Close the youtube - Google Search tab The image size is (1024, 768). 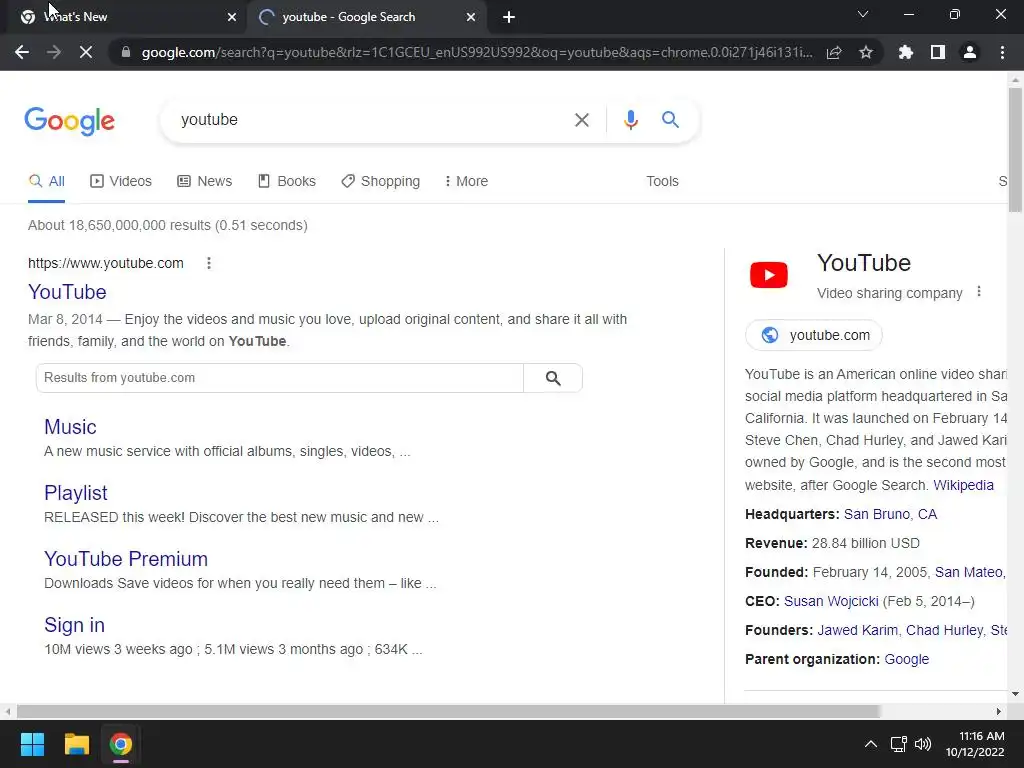tap(471, 17)
